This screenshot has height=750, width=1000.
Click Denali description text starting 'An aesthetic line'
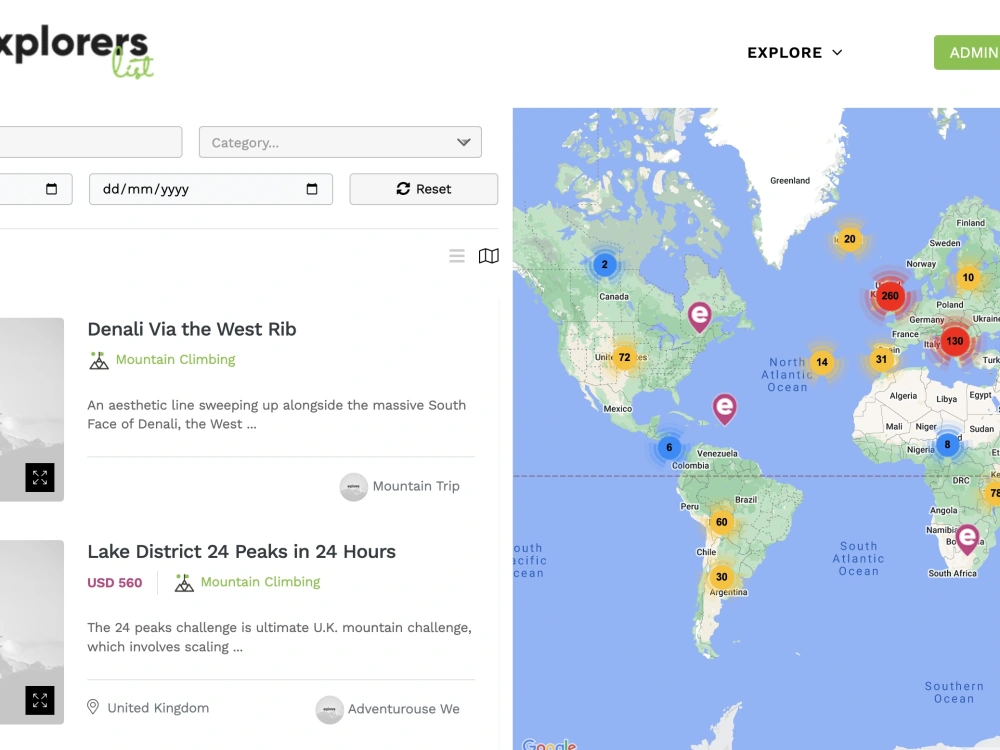(277, 415)
